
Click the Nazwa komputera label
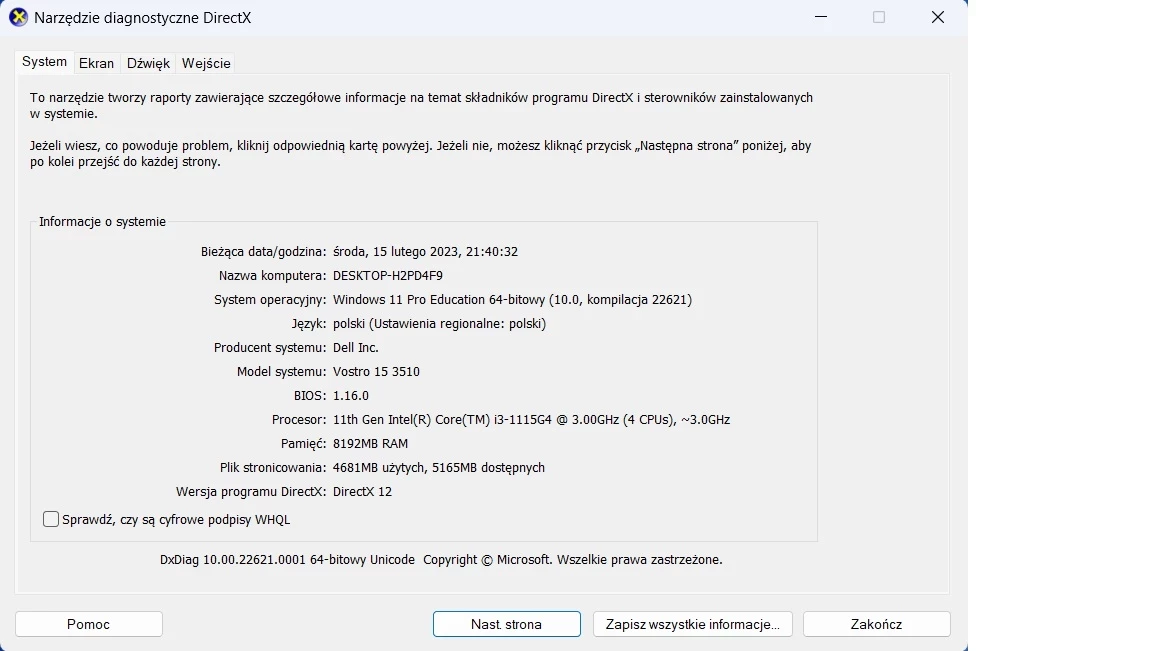(273, 276)
